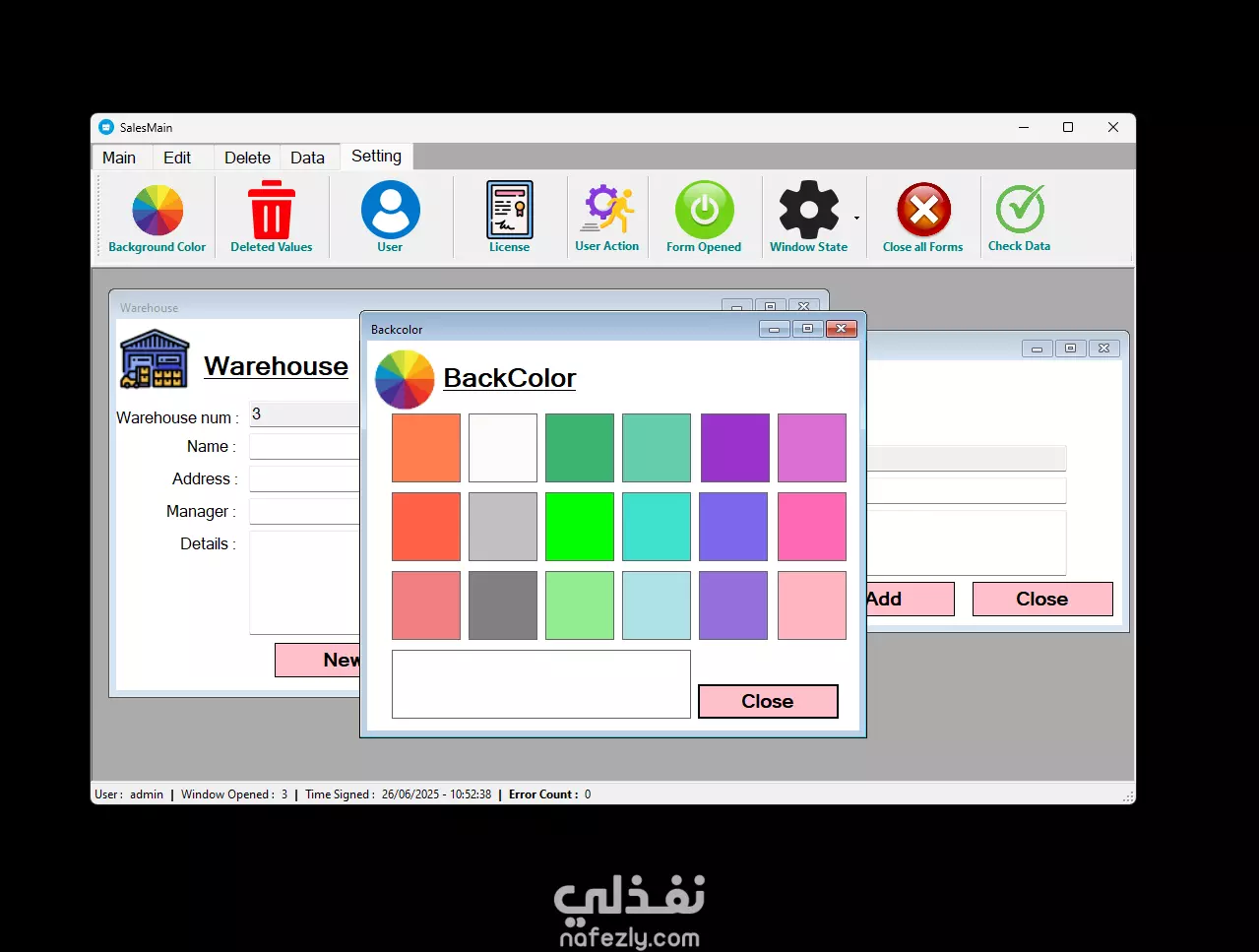Click "Time Signed" status bar entry
The width and height of the screenshot is (1259, 952).
point(398,794)
